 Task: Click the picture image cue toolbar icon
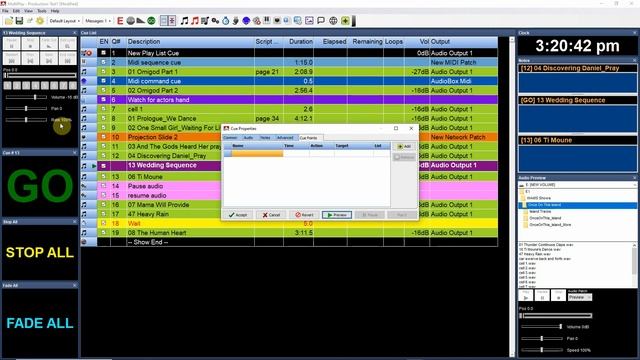309,20
